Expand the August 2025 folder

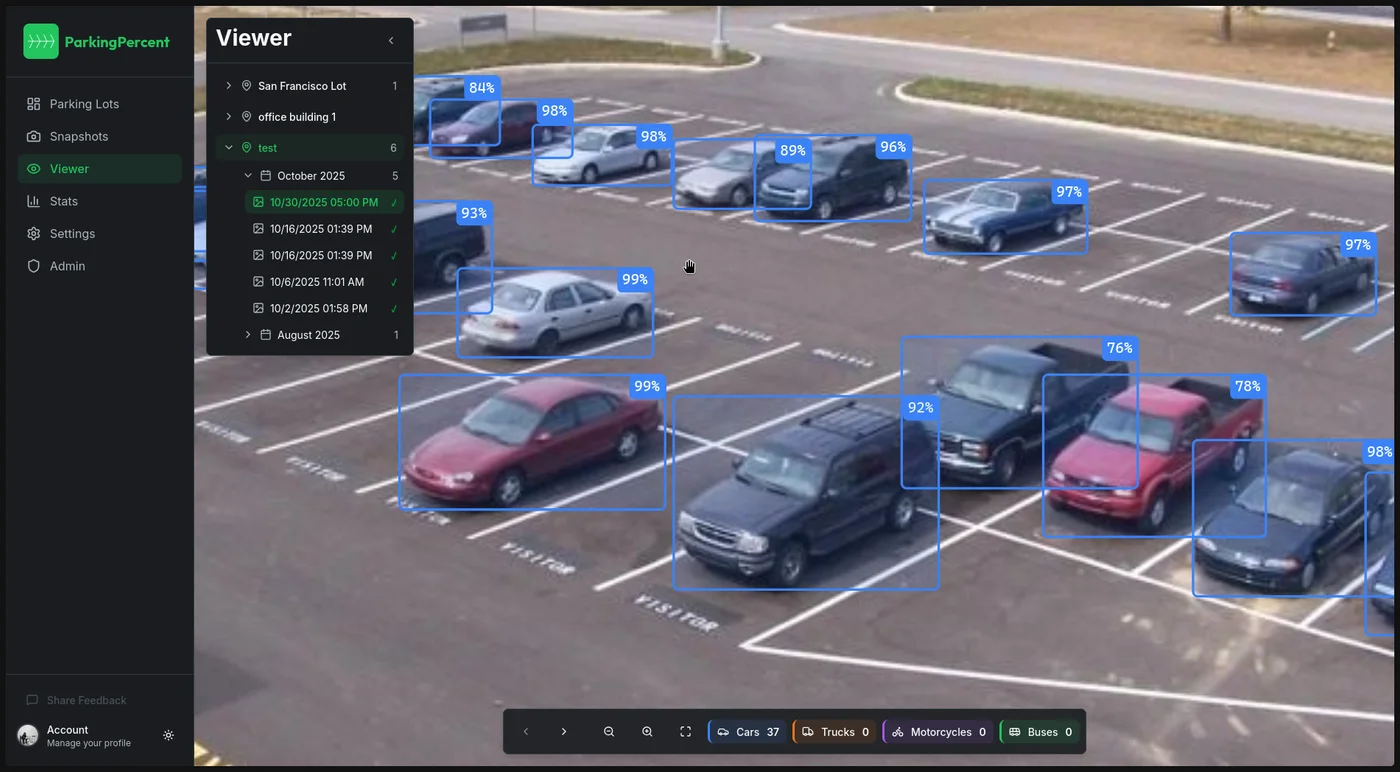[248, 335]
